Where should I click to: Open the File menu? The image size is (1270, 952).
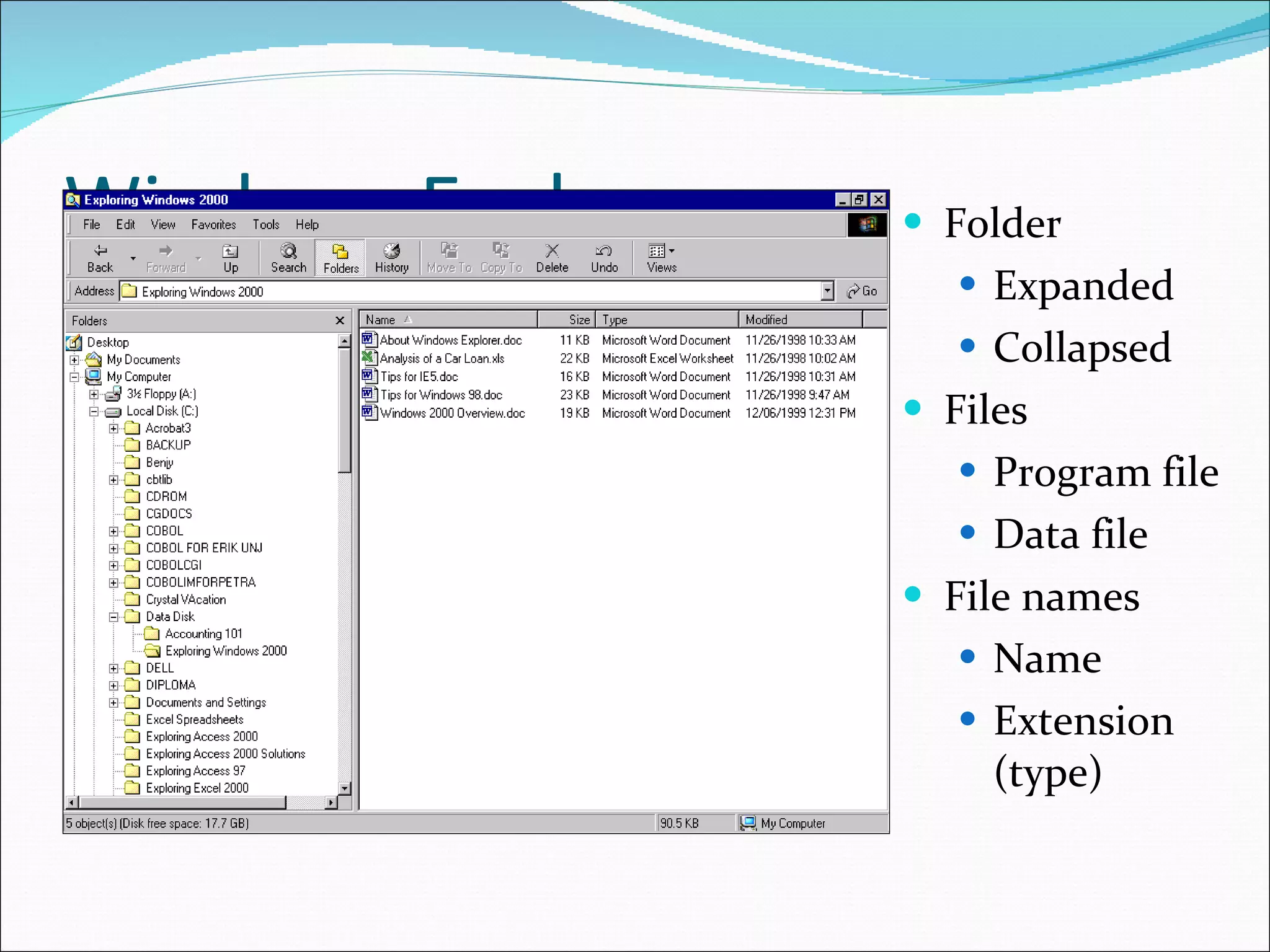tap(91, 224)
